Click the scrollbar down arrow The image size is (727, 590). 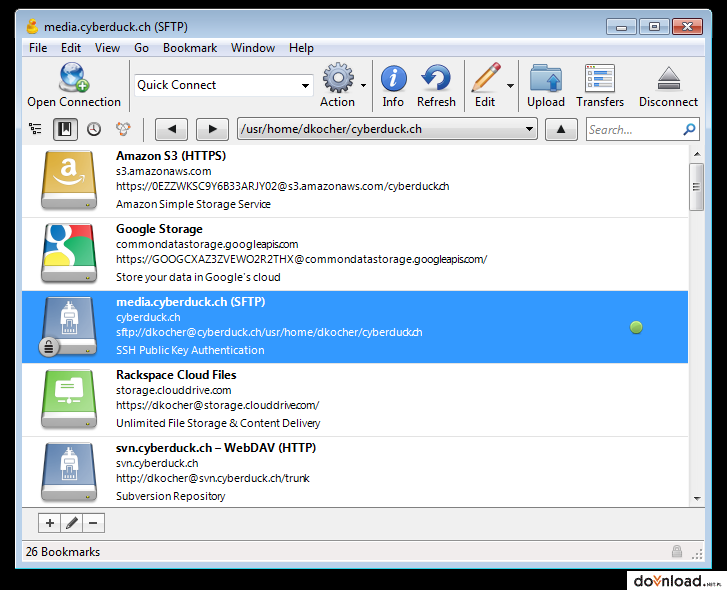(697, 499)
